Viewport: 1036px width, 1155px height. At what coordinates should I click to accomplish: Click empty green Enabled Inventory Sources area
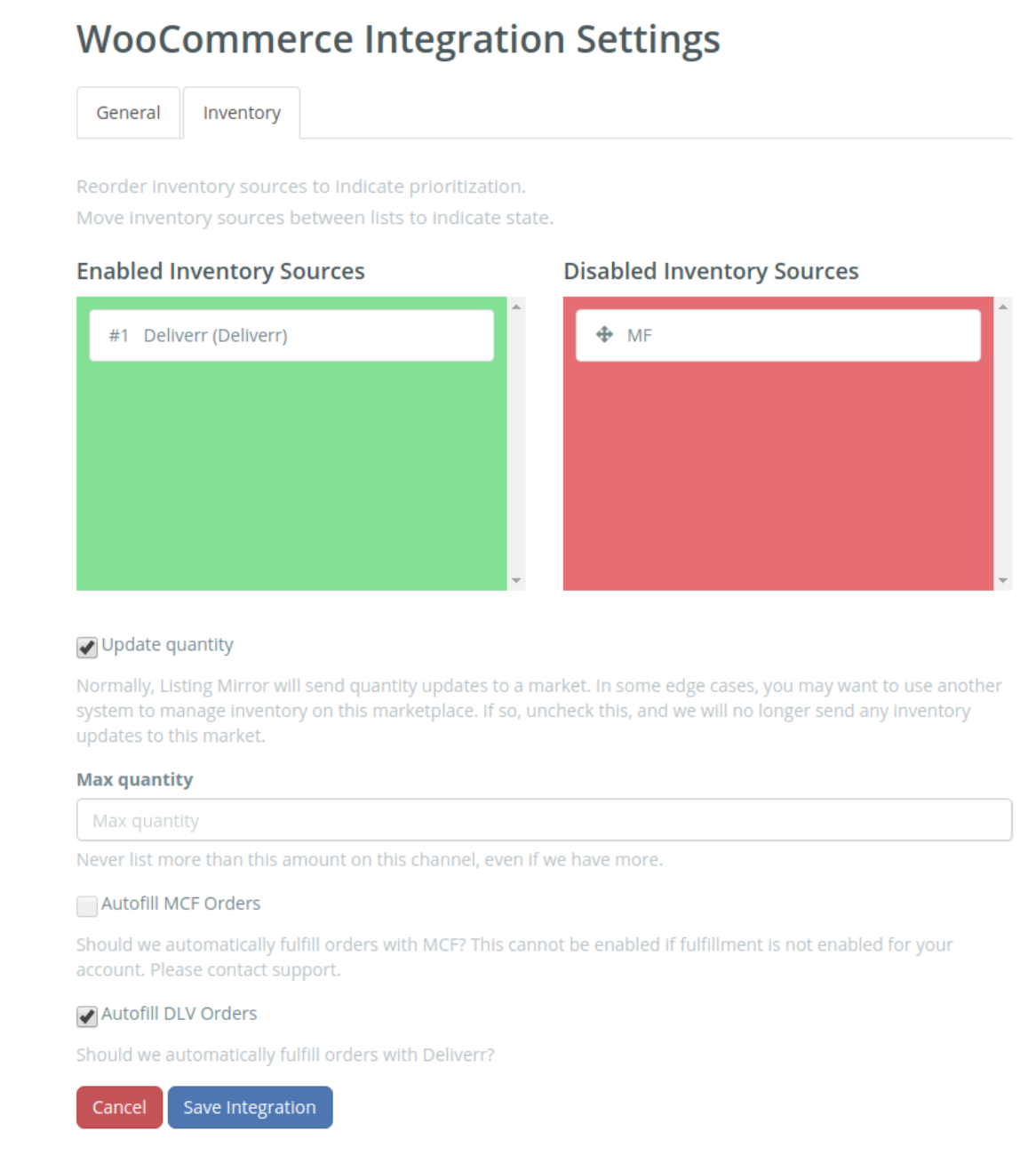point(291,475)
